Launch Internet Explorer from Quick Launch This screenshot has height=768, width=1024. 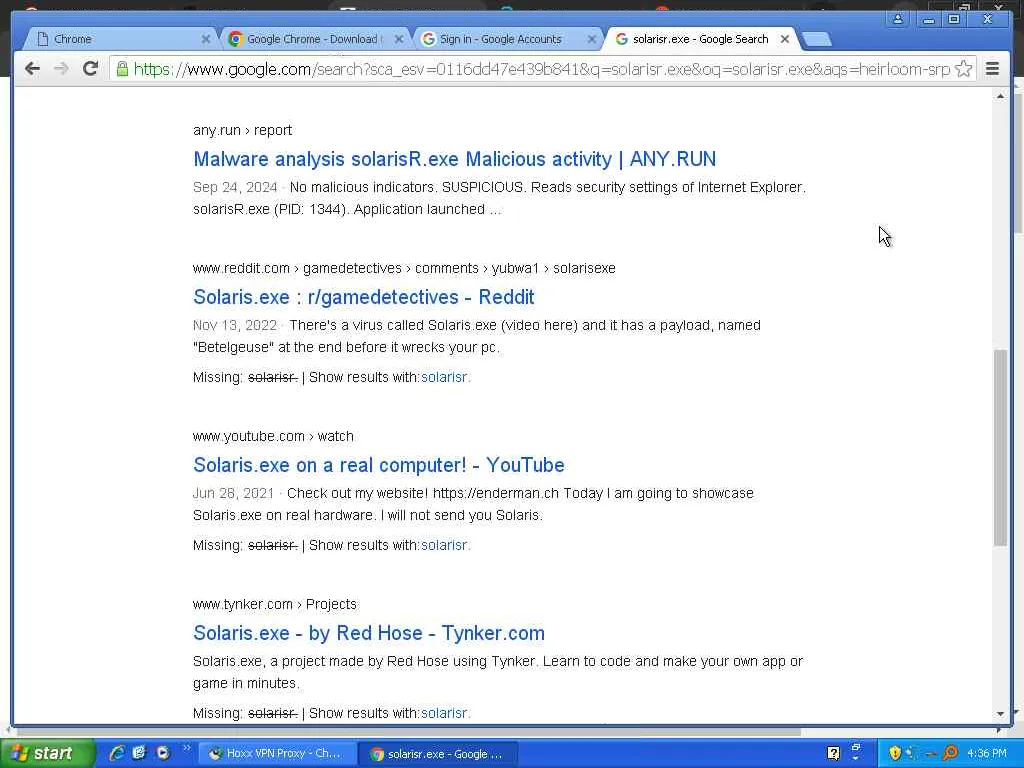[117, 753]
